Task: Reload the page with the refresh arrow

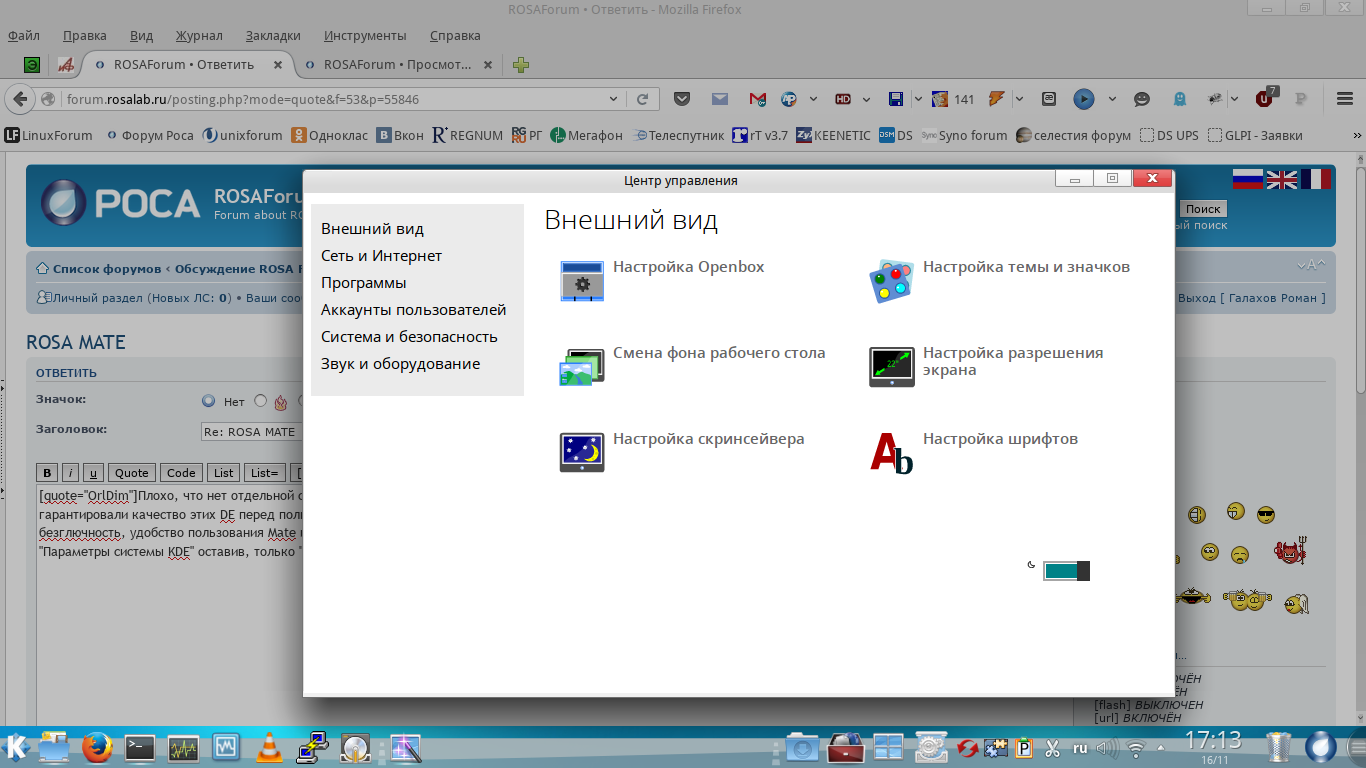Action: [x=642, y=99]
